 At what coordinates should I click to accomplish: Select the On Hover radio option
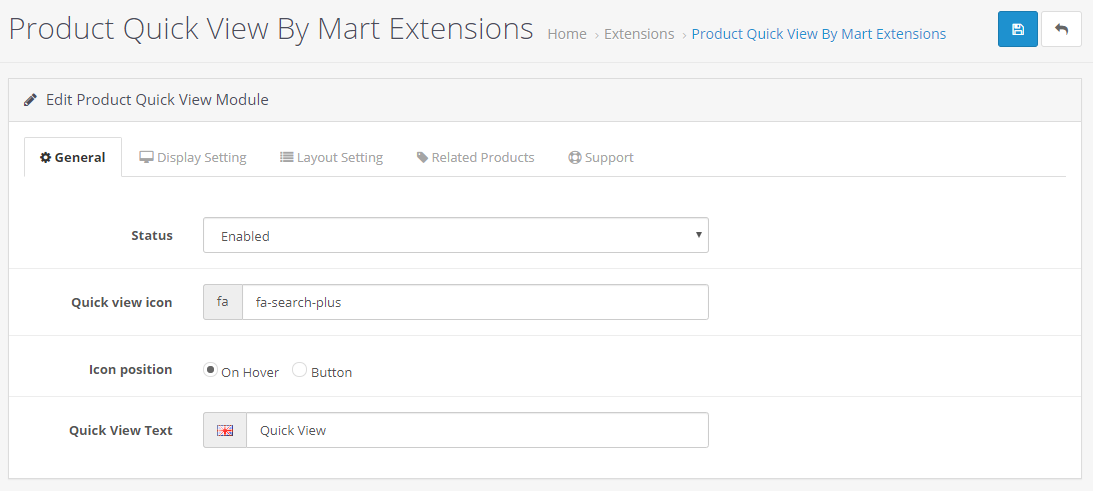(210, 370)
